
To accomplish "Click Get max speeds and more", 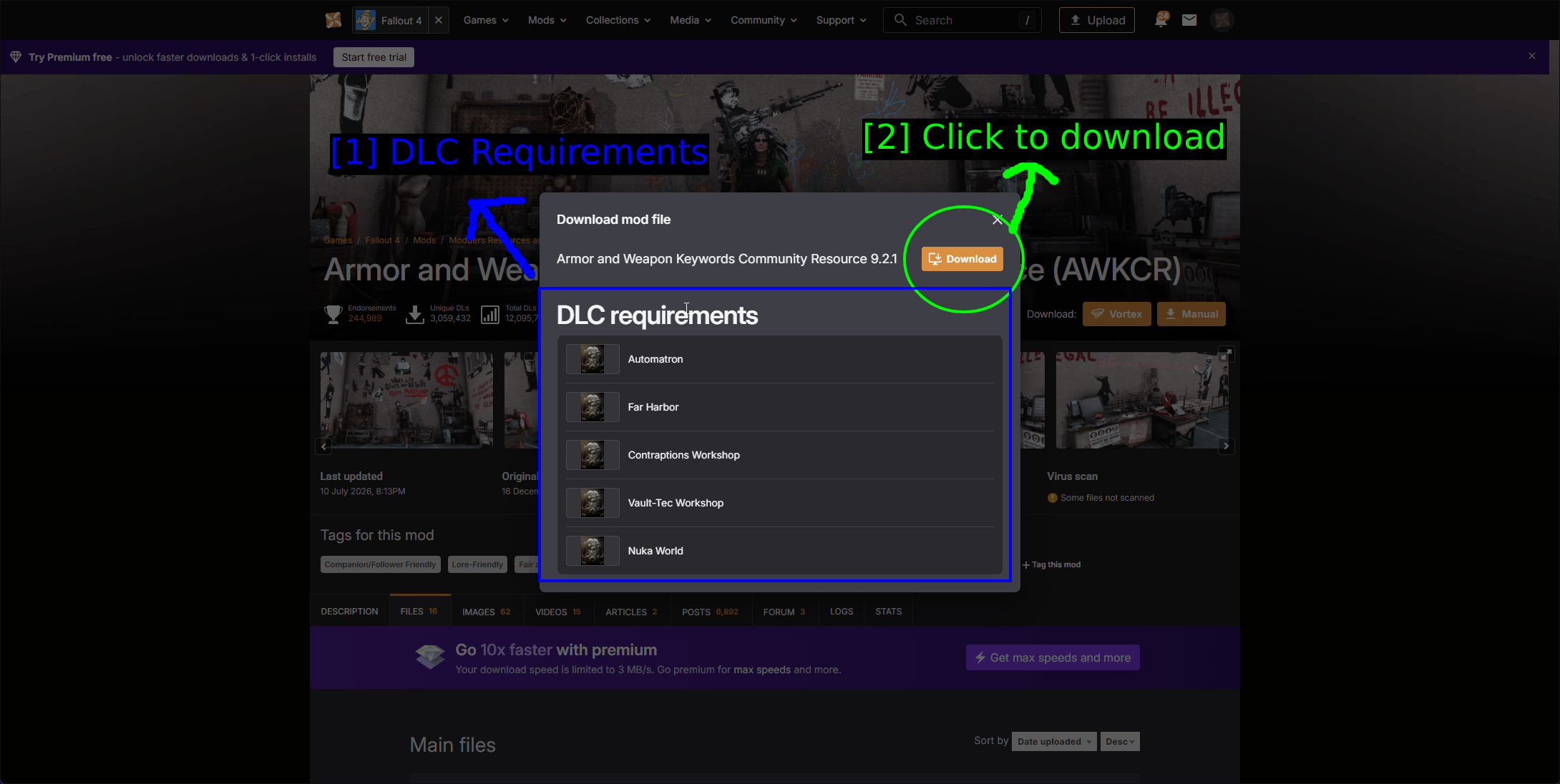I will click(1053, 657).
